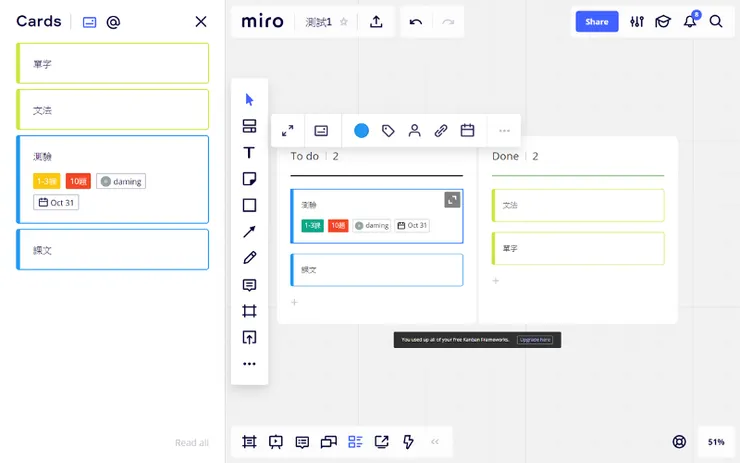Start presentation mode in bottom toolbar
This screenshot has height=463, width=740.
(x=276, y=442)
